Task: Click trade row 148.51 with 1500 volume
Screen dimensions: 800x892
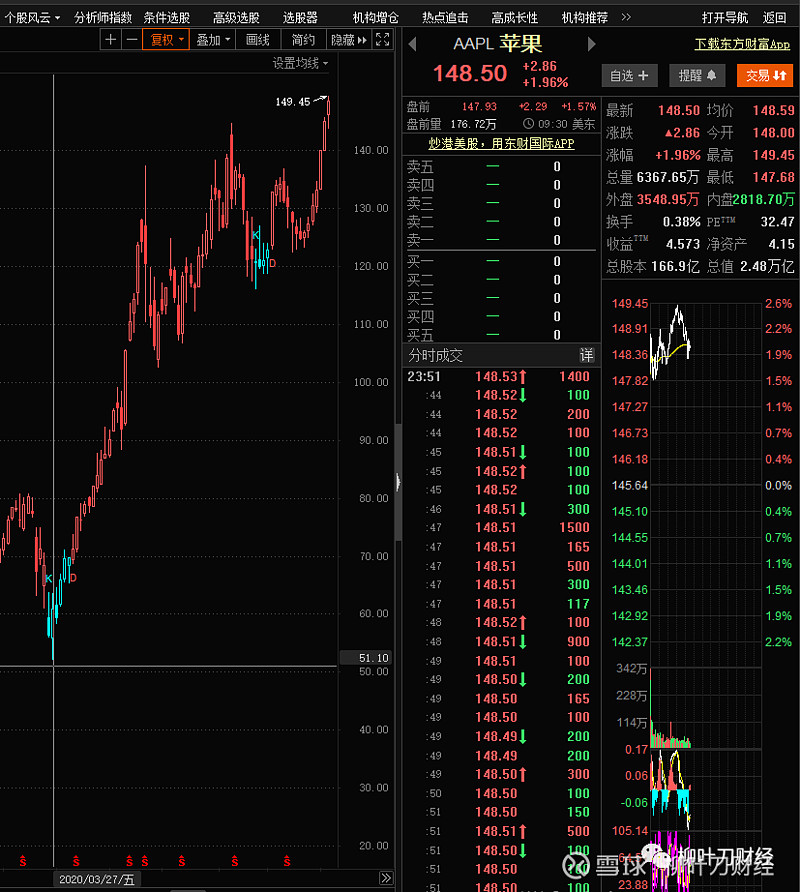Action: pyautogui.click(x=501, y=527)
